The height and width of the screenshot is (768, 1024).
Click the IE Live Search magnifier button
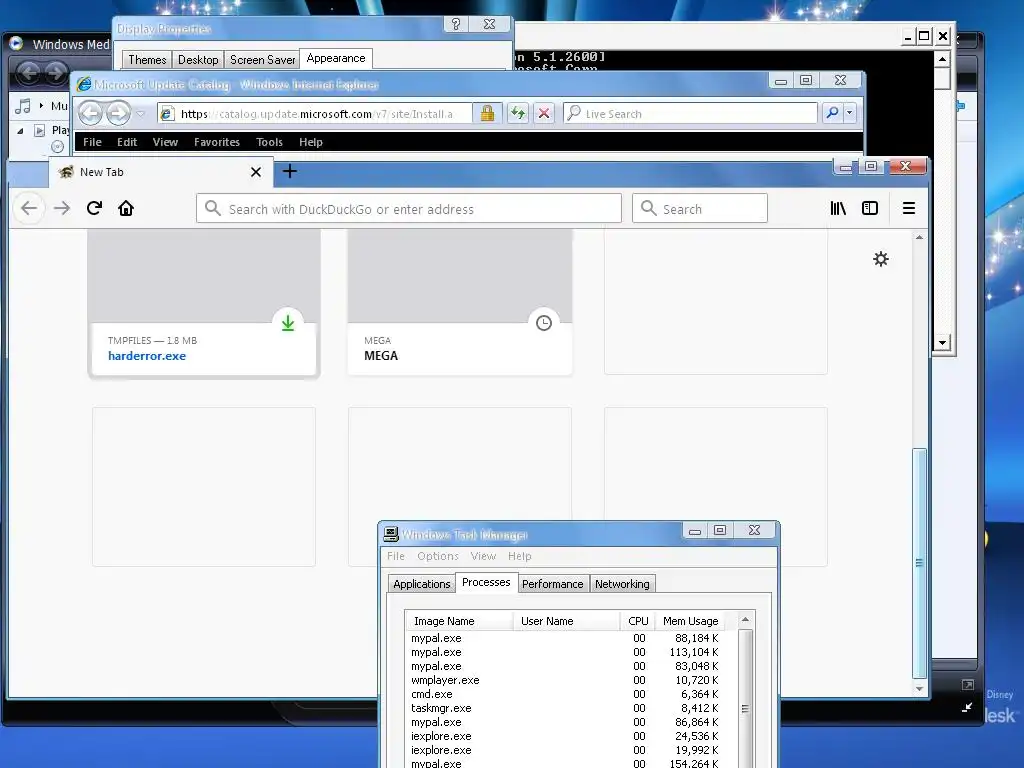pos(832,113)
